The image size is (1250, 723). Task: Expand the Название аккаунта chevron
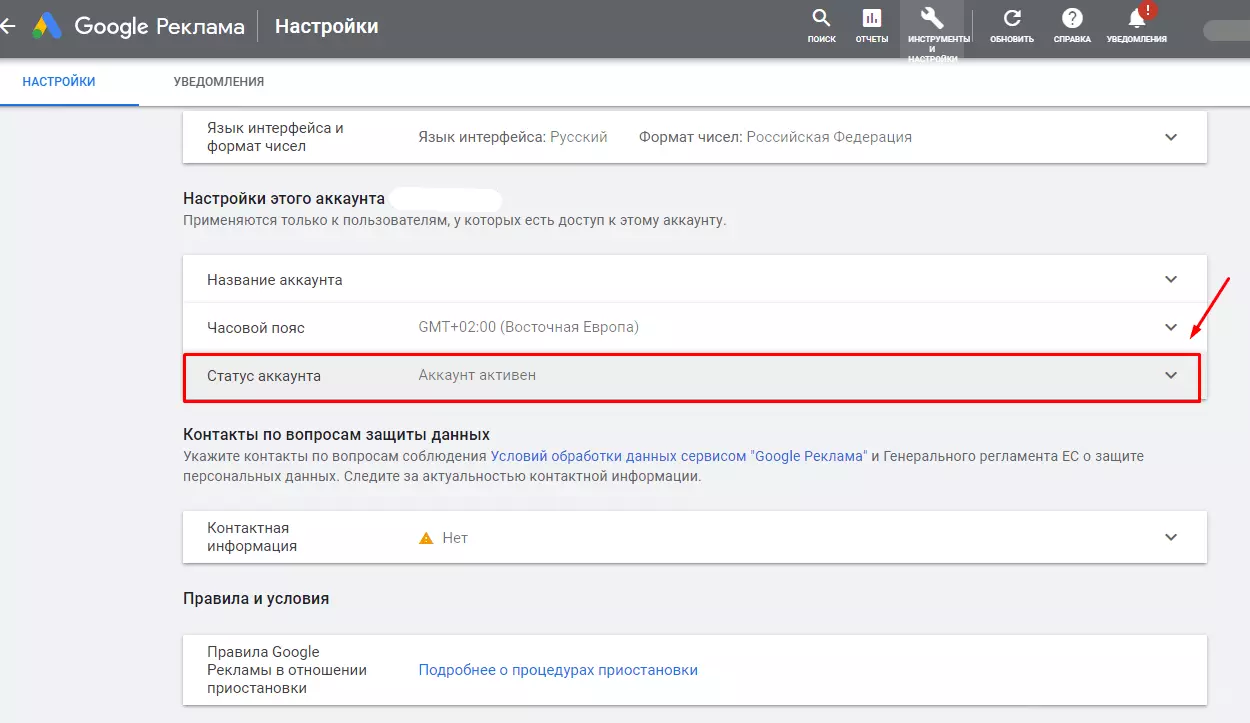1171,279
